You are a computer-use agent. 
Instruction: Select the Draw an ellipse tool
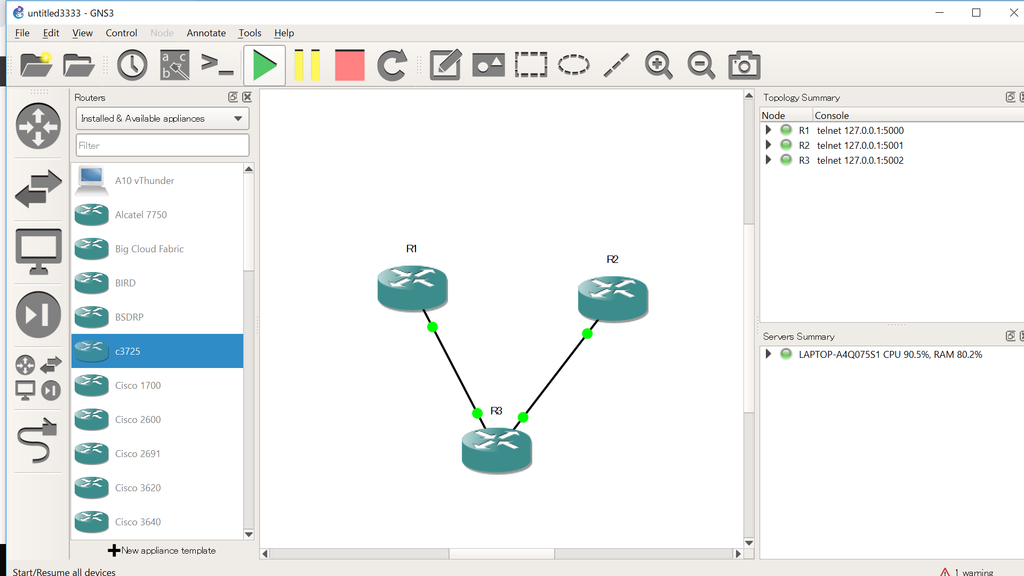click(573, 65)
